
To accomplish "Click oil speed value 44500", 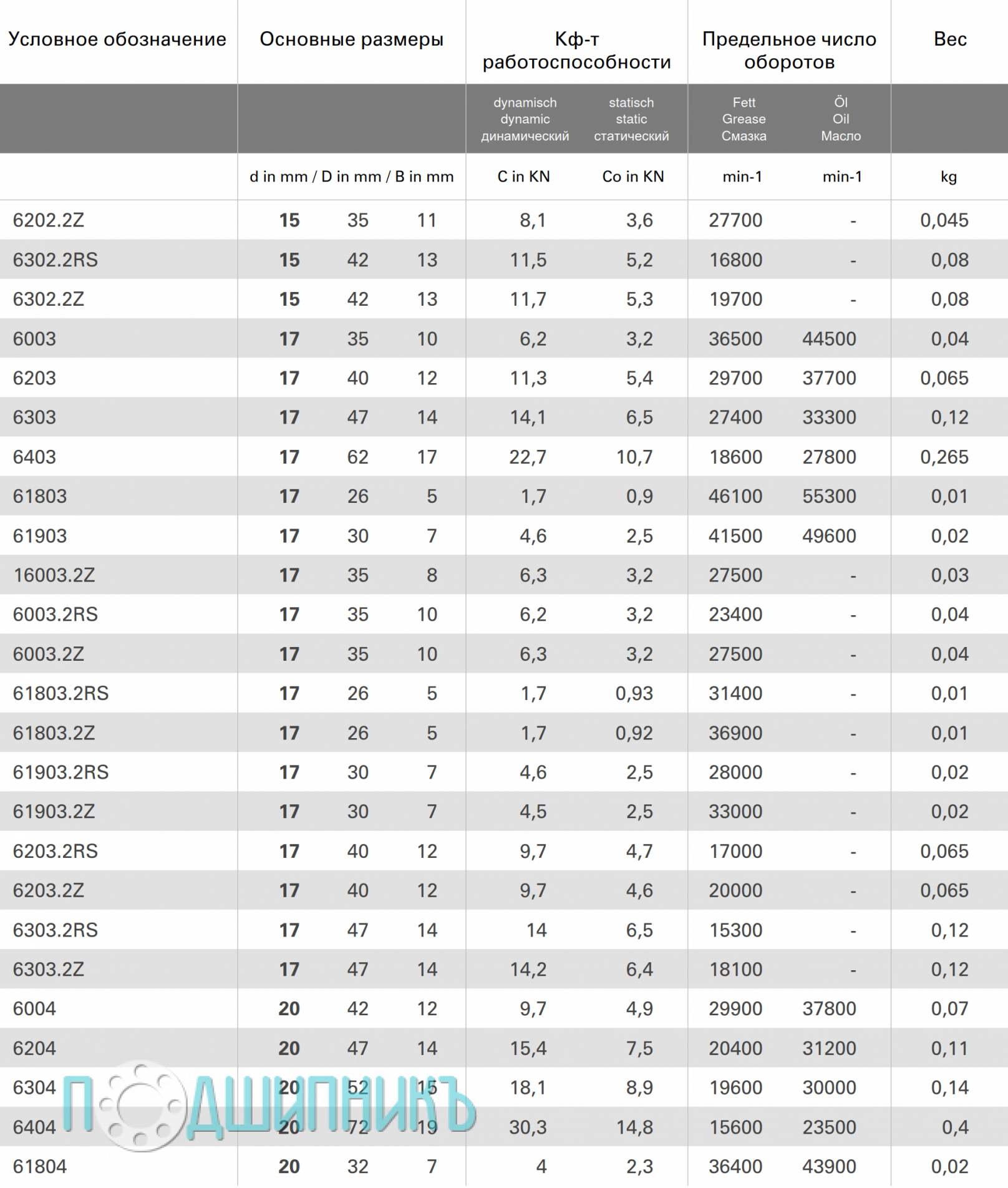I will [830, 339].
